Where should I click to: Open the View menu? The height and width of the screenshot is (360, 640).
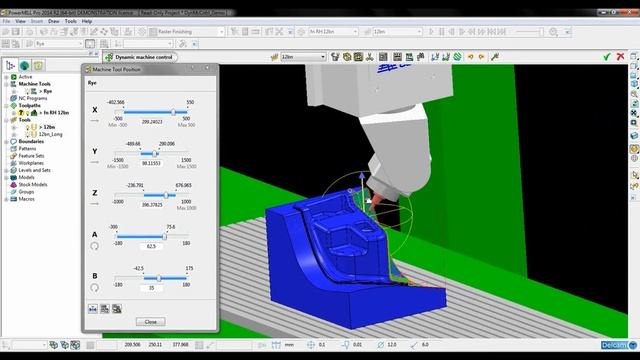click(20, 21)
